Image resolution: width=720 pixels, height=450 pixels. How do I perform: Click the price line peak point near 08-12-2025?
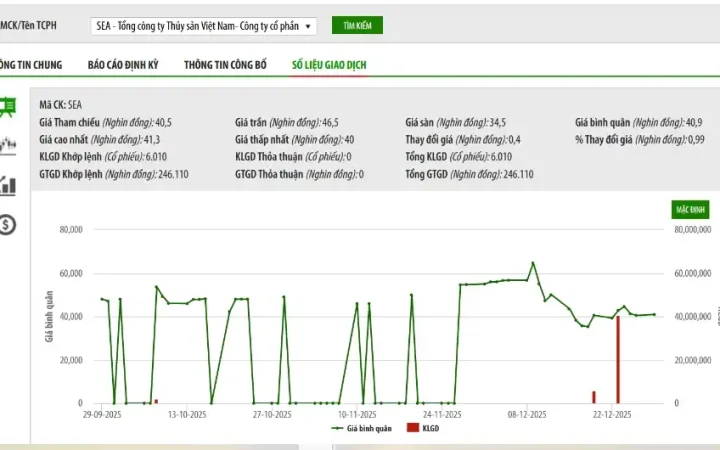click(x=533, y=263)
